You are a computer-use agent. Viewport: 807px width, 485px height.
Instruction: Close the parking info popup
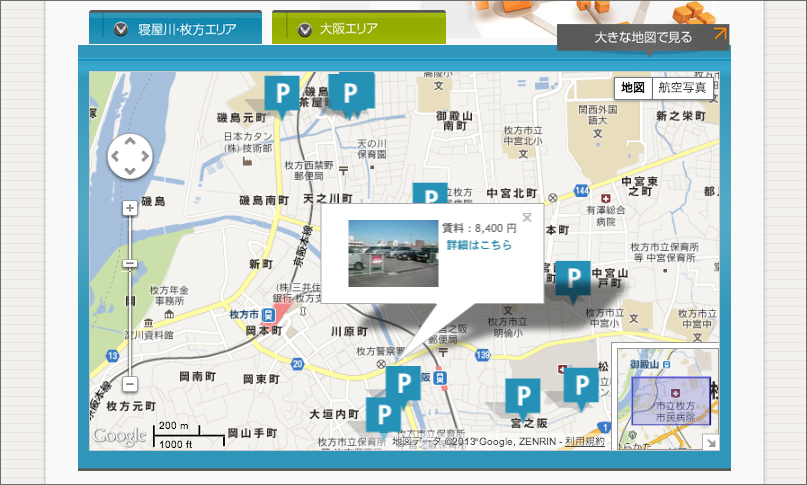coord(527,217)
